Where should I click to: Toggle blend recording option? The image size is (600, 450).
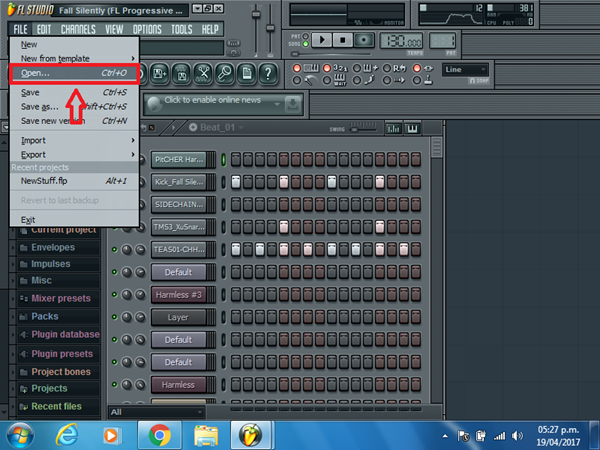pyautogui.click(x=357, y=68)
